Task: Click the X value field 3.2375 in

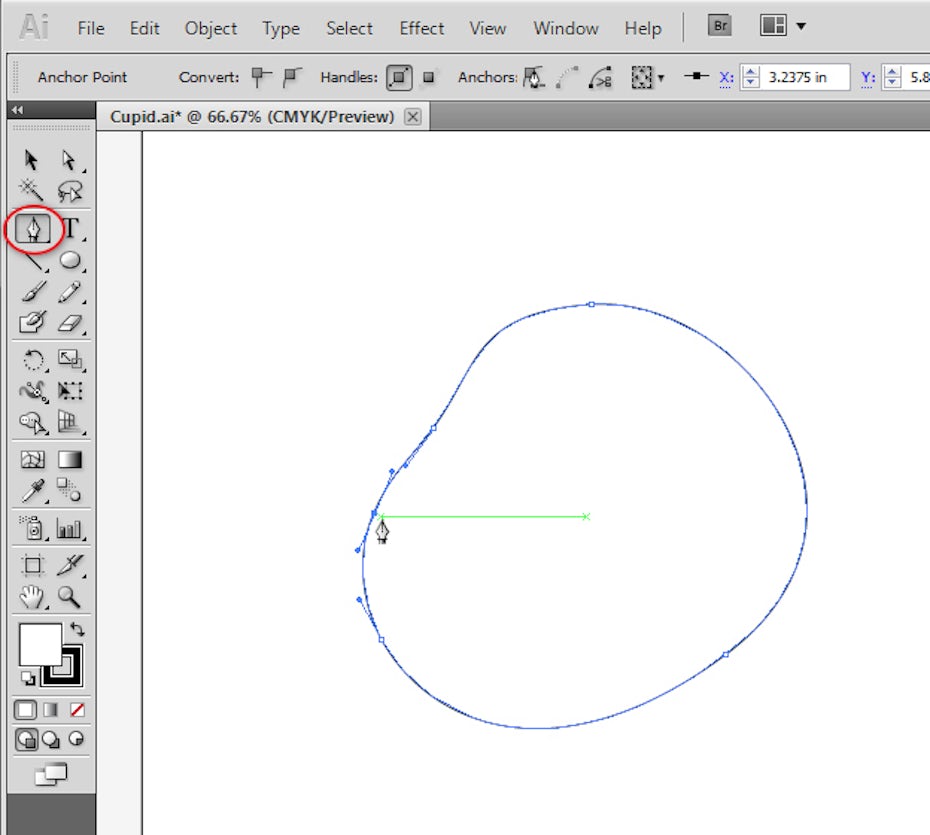Action: (x=804, y=77)
